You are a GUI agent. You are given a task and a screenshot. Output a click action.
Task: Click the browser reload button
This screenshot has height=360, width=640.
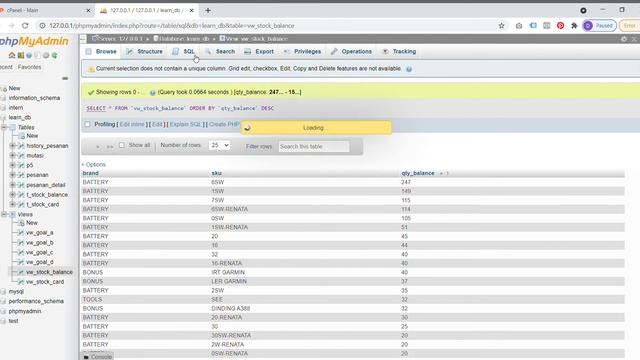coord(25,26)
